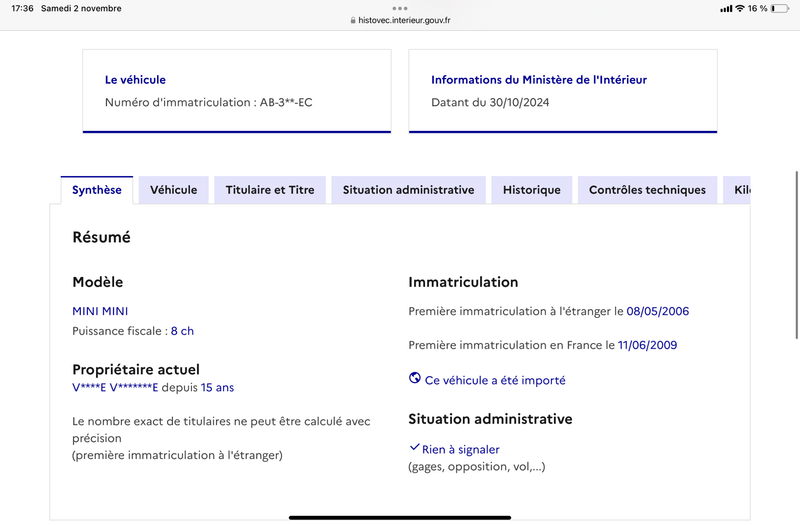Click the Rien à signaler text

pos(461,449)
